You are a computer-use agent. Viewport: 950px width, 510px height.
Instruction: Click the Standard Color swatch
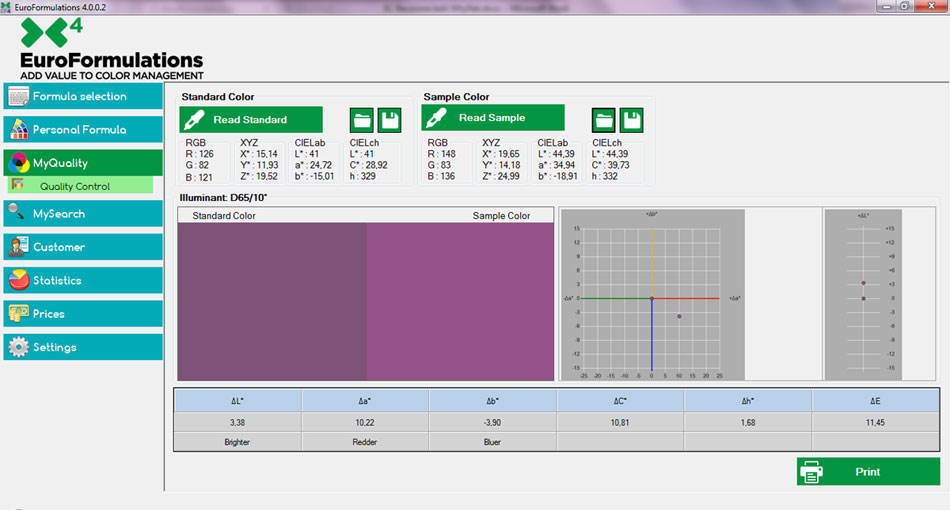[272, 302]
